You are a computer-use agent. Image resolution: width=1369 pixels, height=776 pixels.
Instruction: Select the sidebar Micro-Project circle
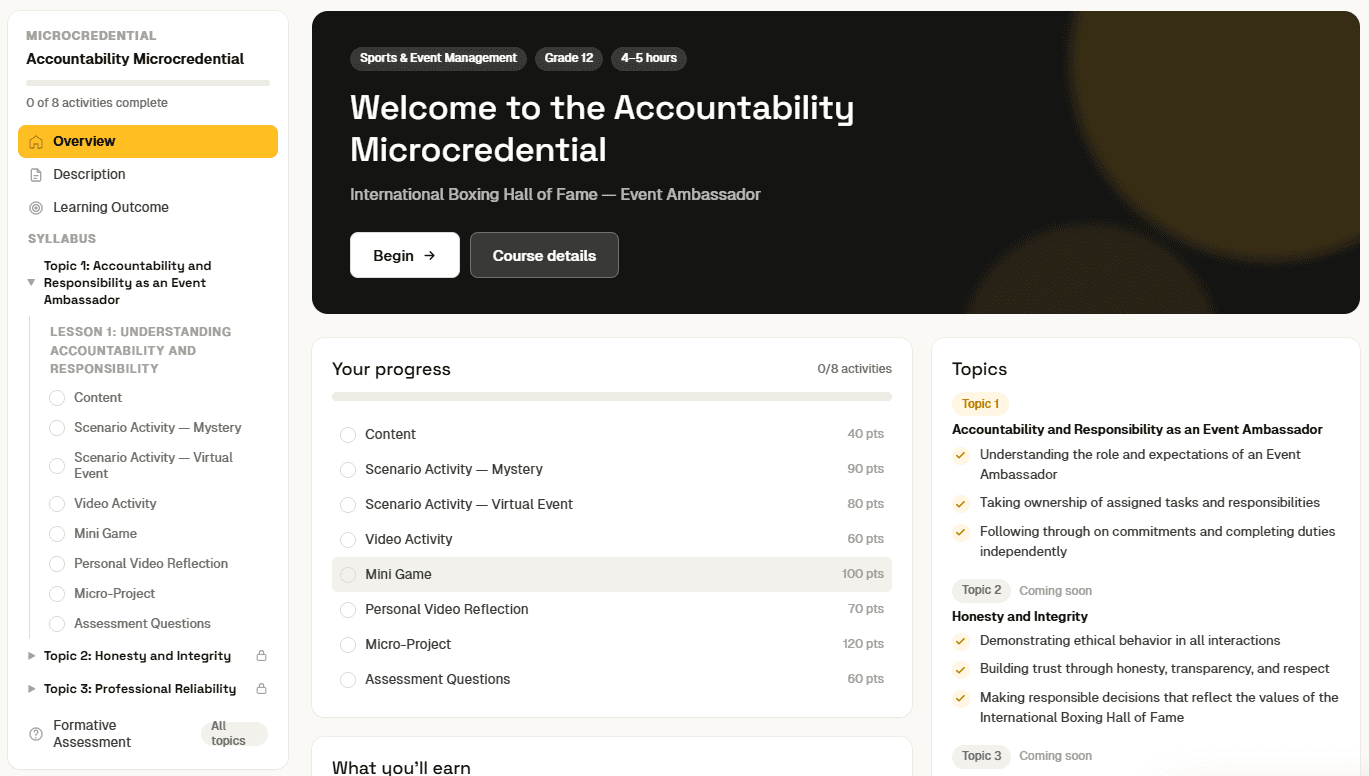click(x=57, y=594)
